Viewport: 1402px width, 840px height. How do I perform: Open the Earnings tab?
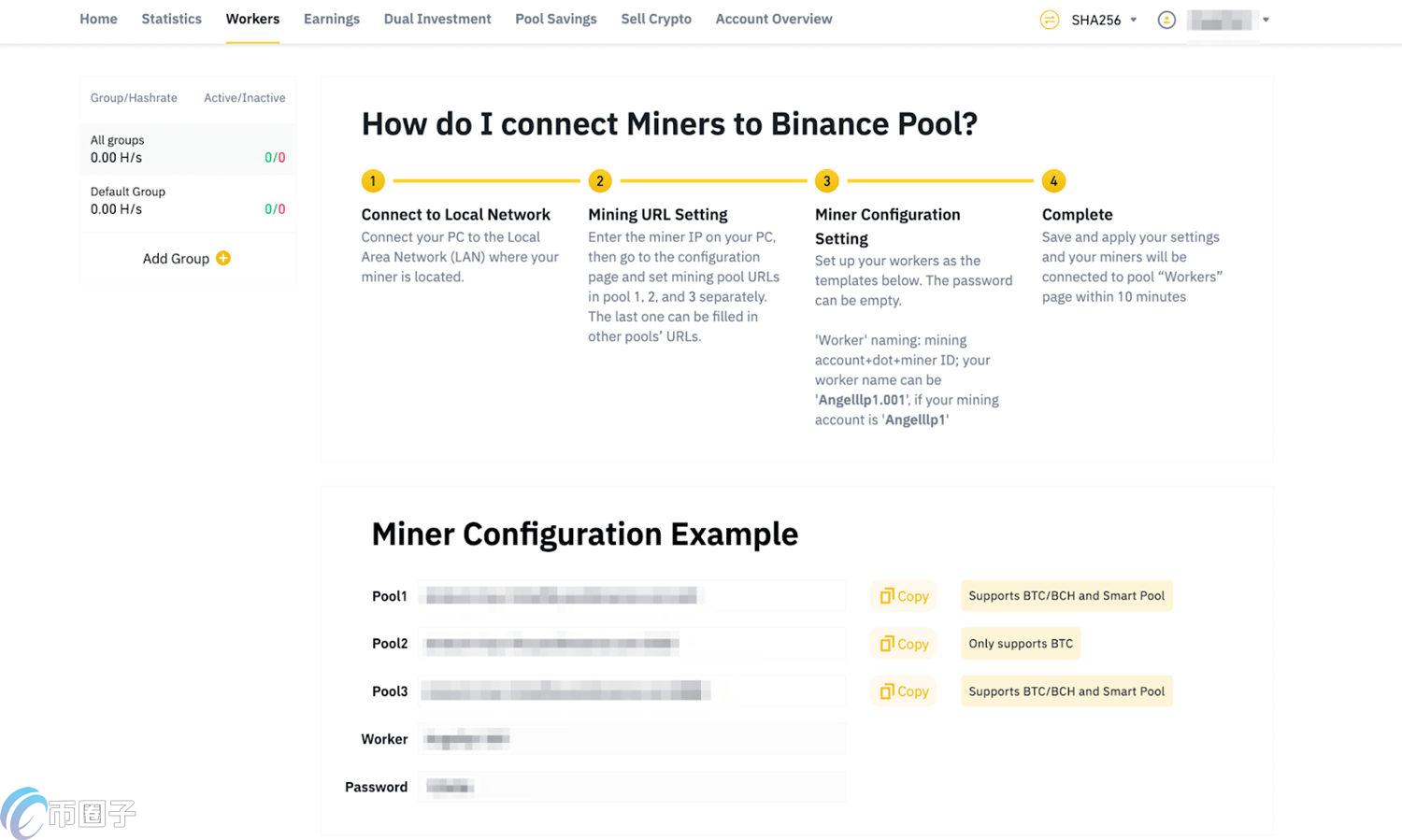point(331,19)
